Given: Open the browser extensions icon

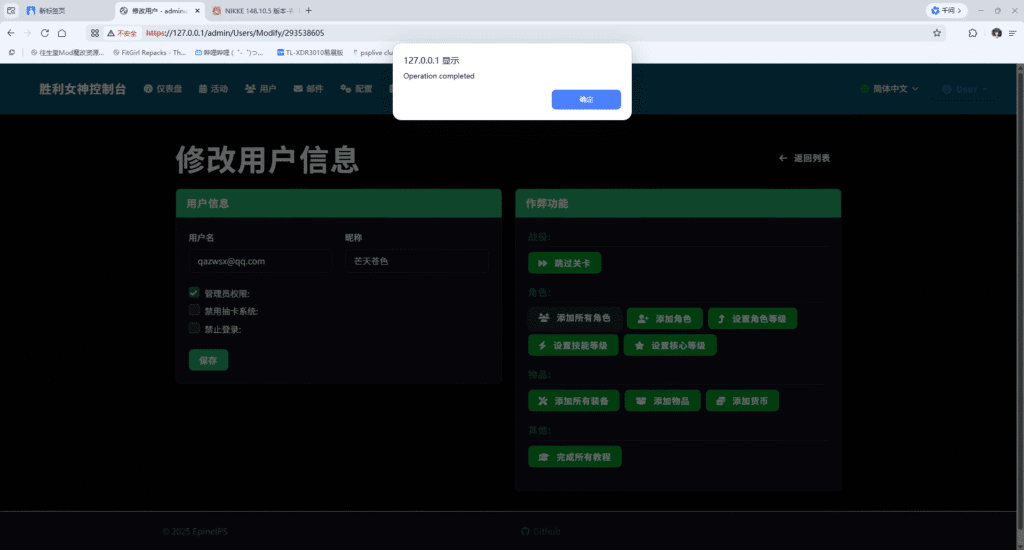Looking at the screenshot, I should coord(972,33).
